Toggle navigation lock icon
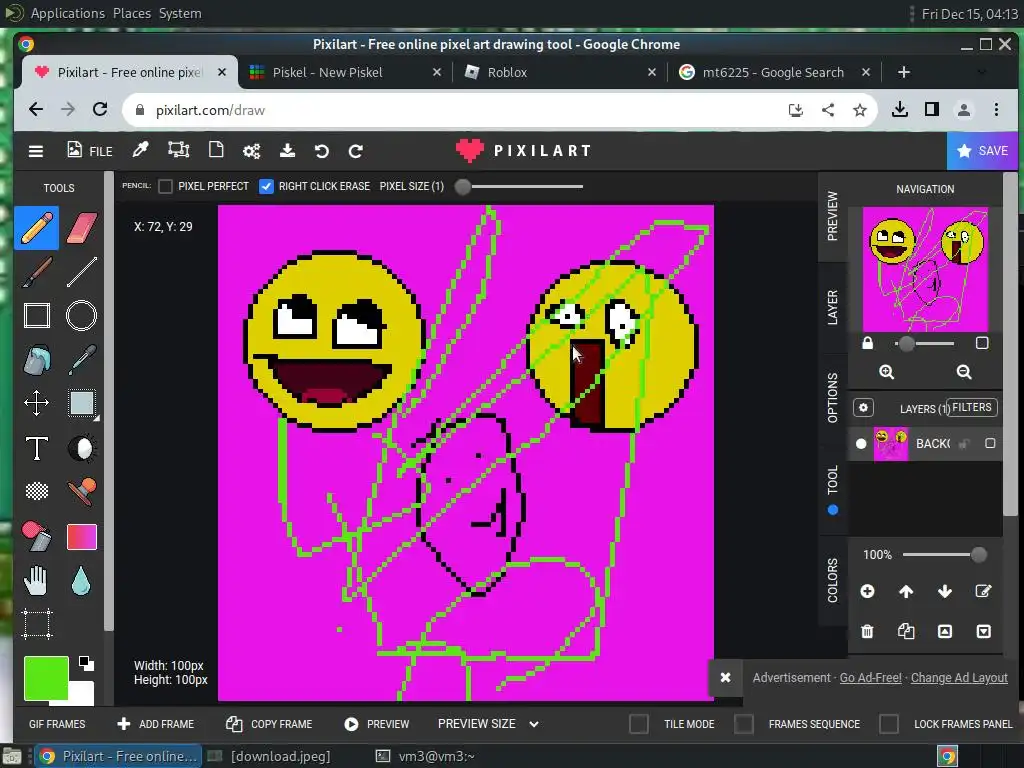 pyautogui.click(x=867, y=343)
